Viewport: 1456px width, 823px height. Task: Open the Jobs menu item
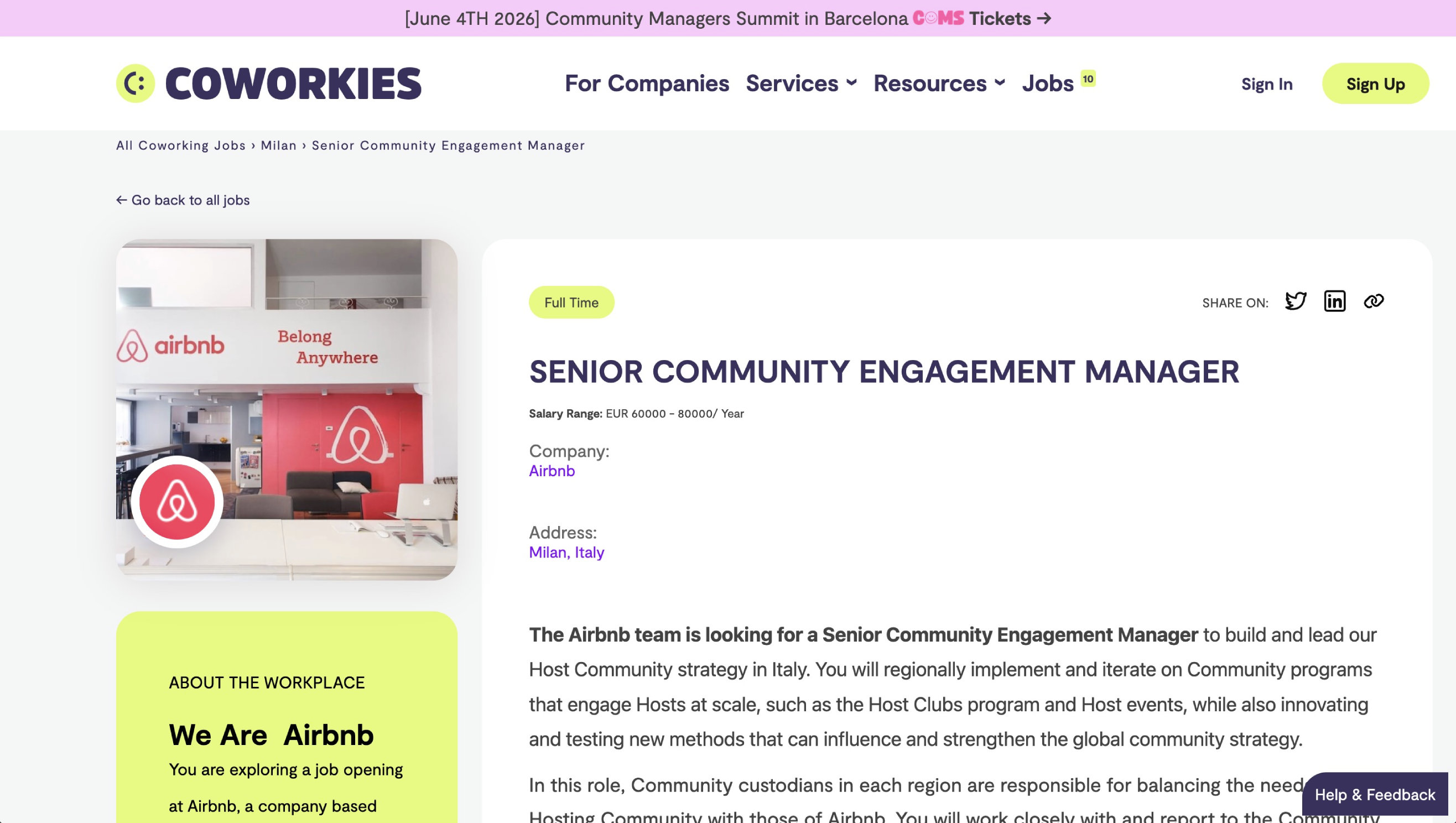1047,84
